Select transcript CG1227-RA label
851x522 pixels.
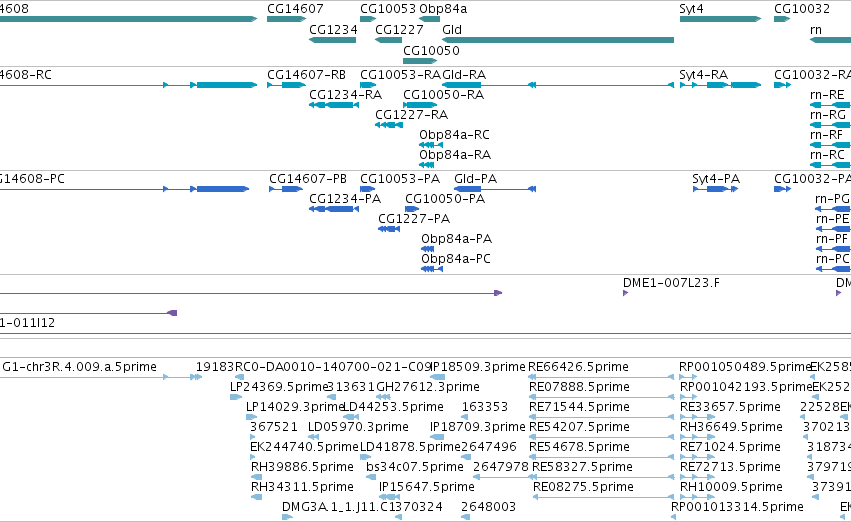pos(412,114)
